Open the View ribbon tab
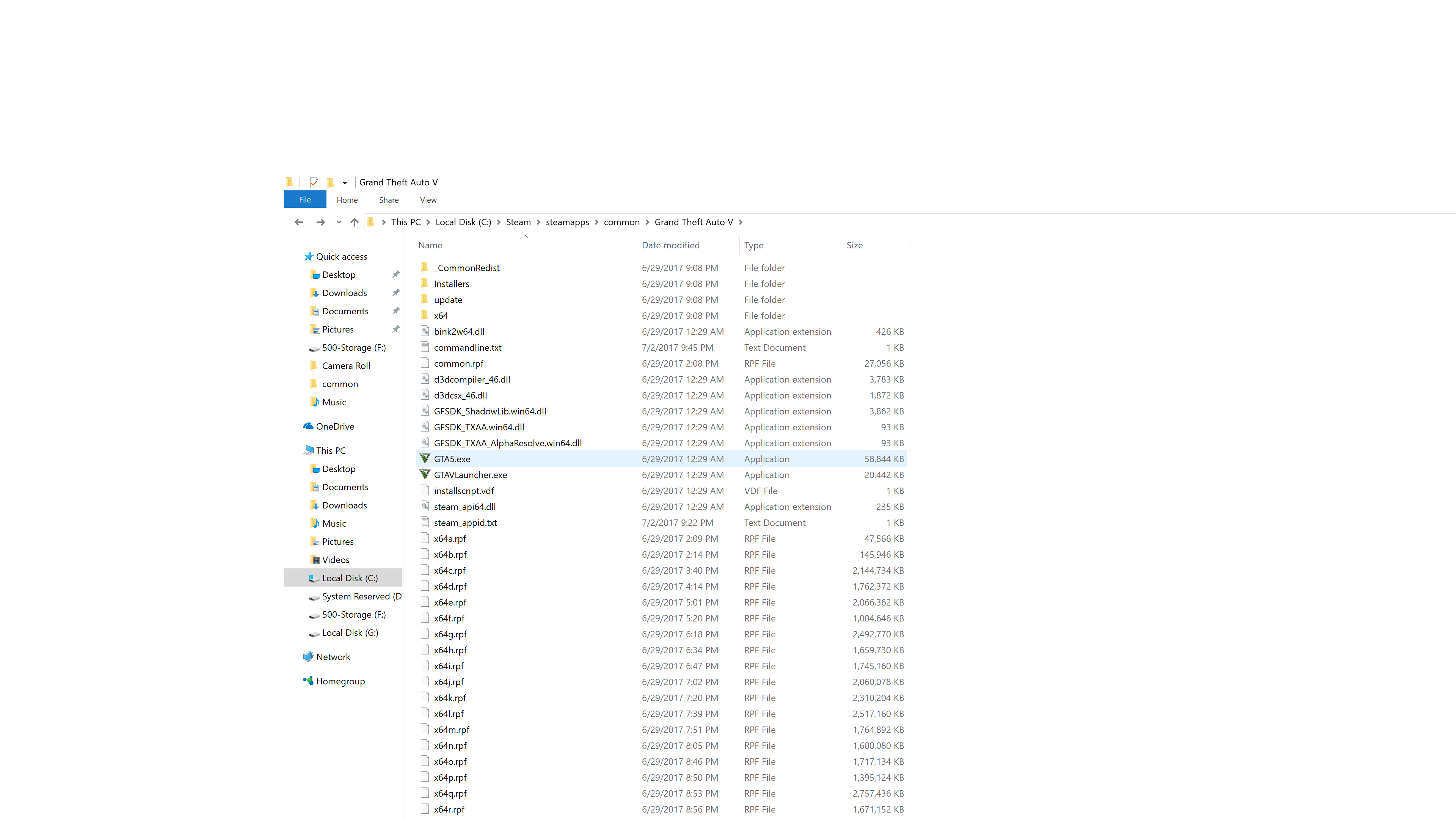The height and width of the screenshot is (819, 1456). coord(428,200)
